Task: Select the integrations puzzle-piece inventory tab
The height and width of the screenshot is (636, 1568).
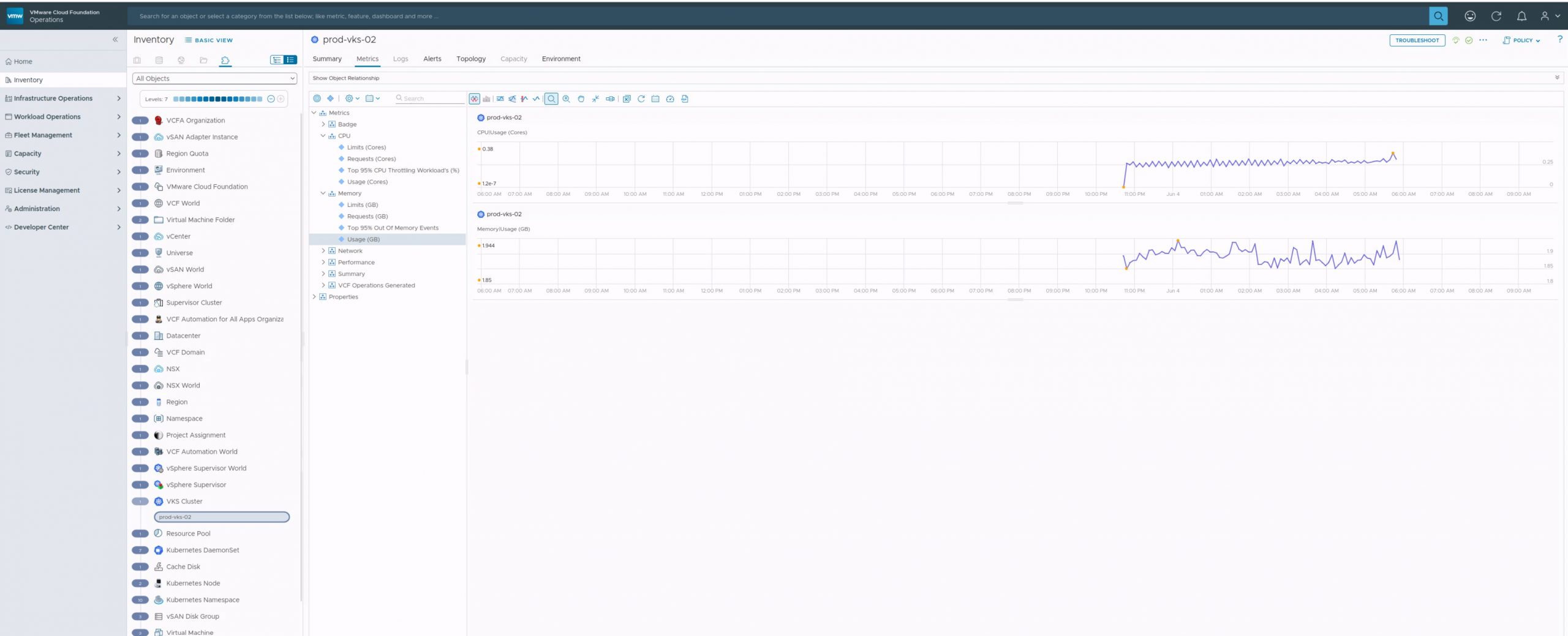Action: (x=225, y=60)
